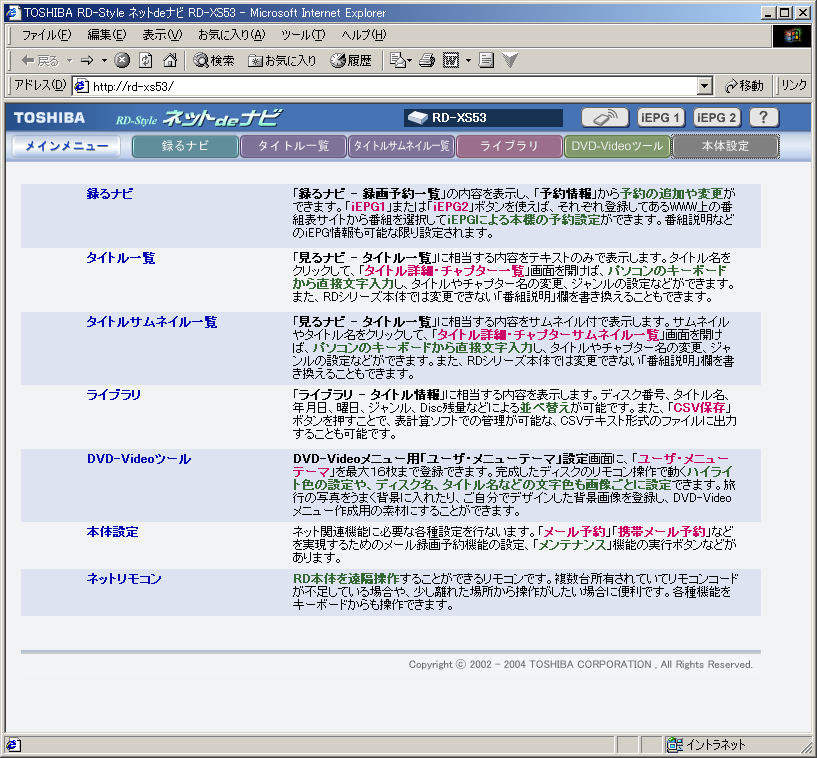Image resolution: width=817 pixels, height=758 pixels.
Task: Click the net remote control icon button
Action: (x=605, y=118)
